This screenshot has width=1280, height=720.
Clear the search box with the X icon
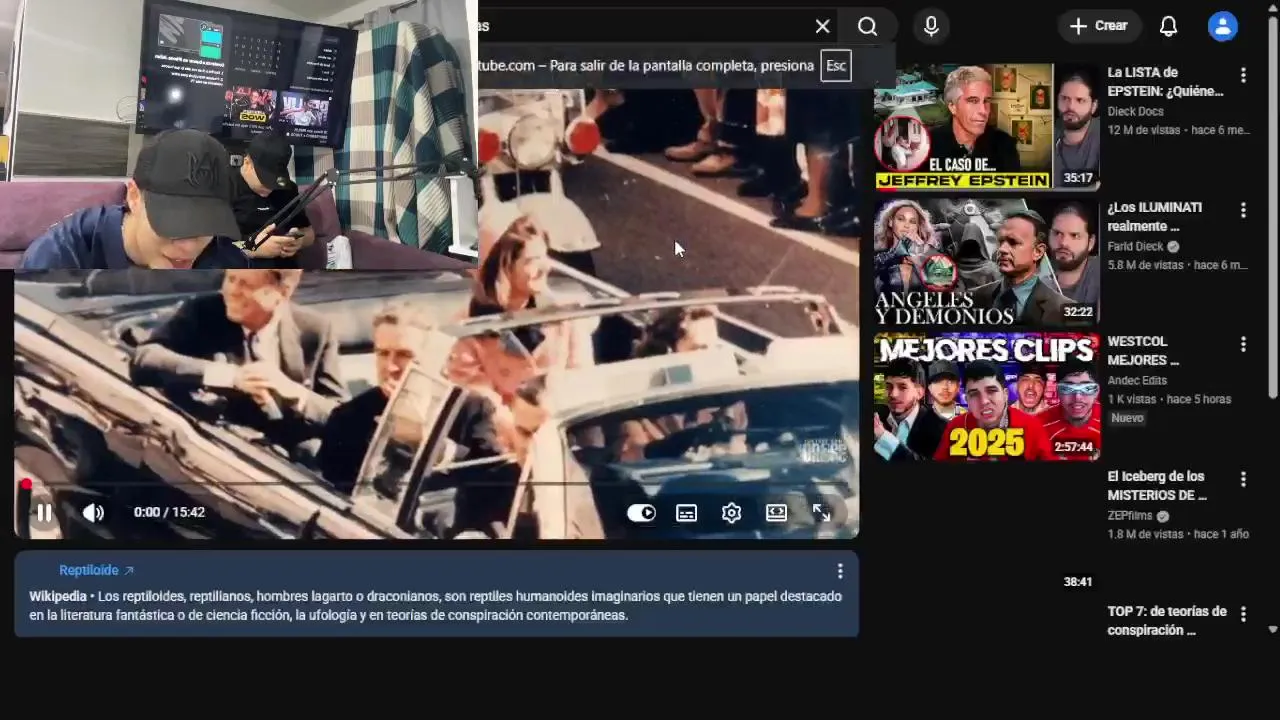coord(822,27)
